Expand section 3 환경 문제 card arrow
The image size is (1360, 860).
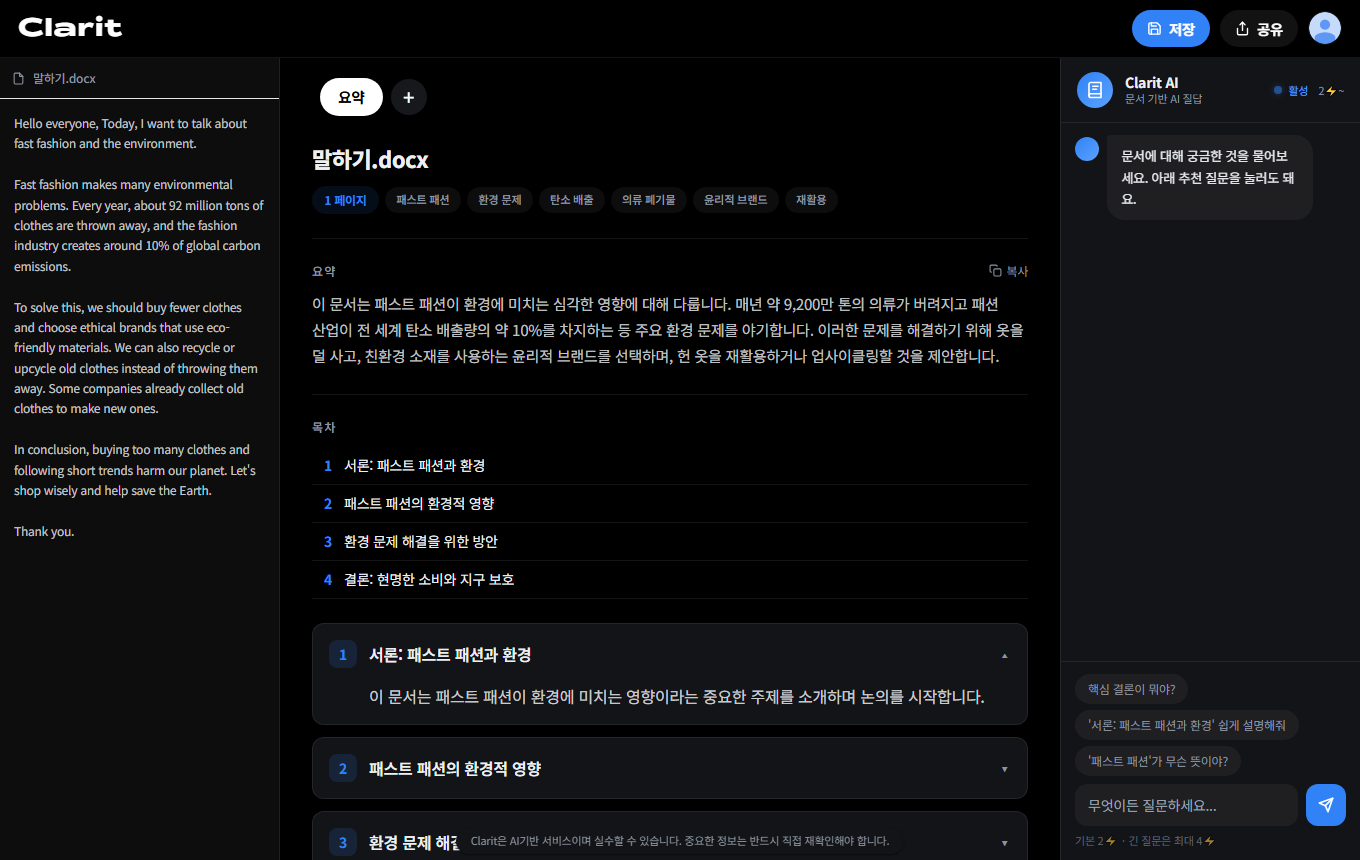1004,843
